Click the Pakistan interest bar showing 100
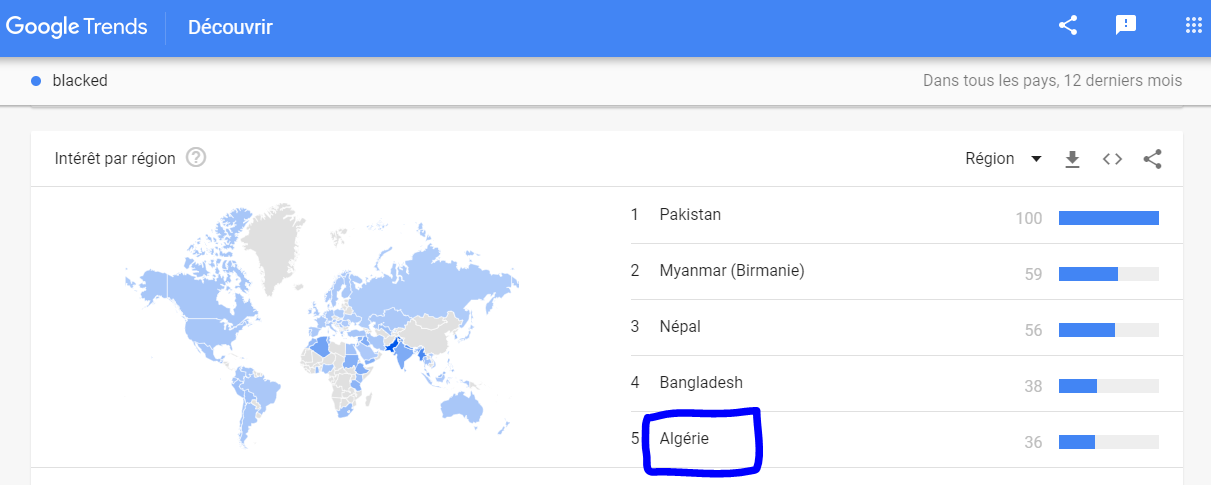Screen dimensions: 1211x485 coord(1108,218)
